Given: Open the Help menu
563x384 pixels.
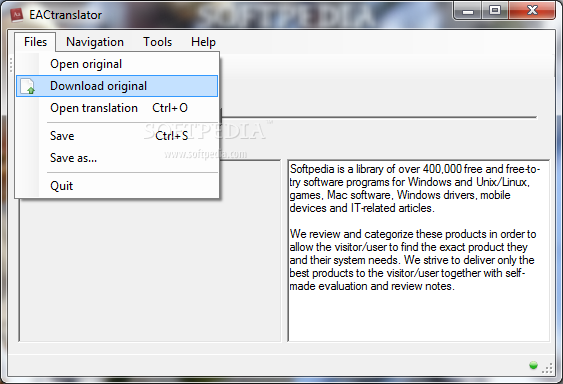Looking at the screenshot, I should tap(203, 42).
